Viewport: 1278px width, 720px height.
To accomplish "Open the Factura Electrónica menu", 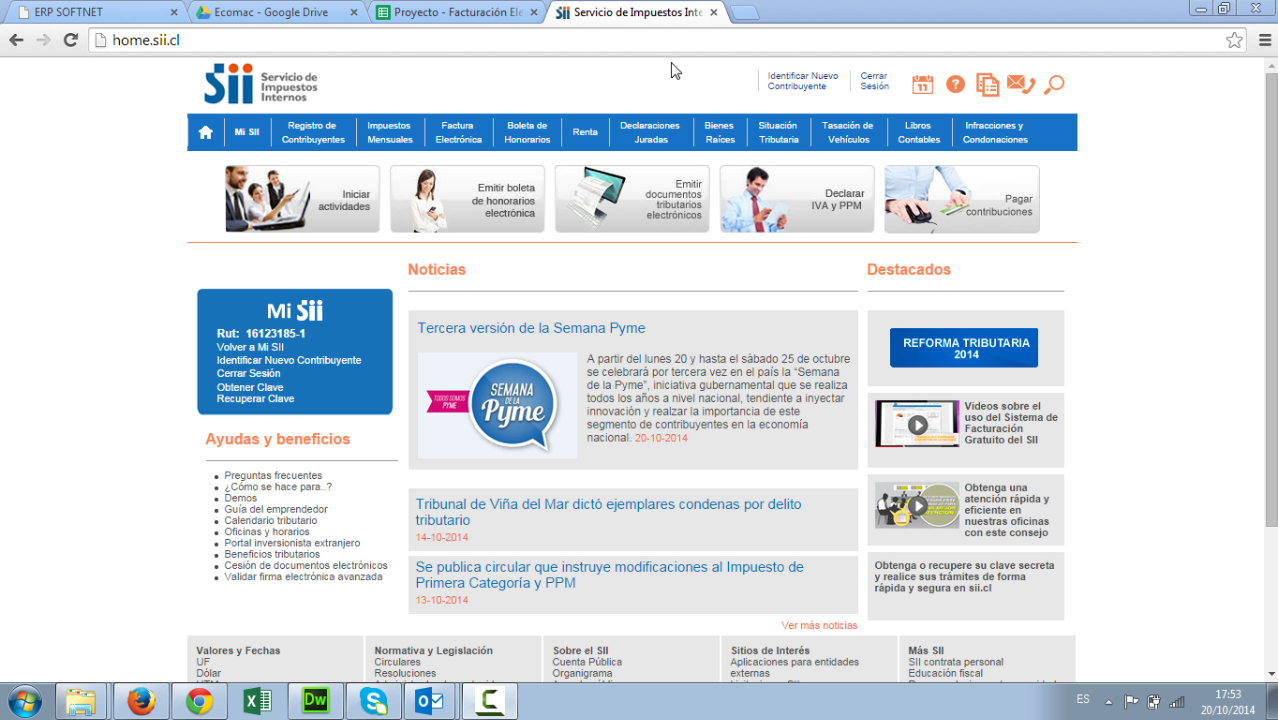I will (458, 132).
